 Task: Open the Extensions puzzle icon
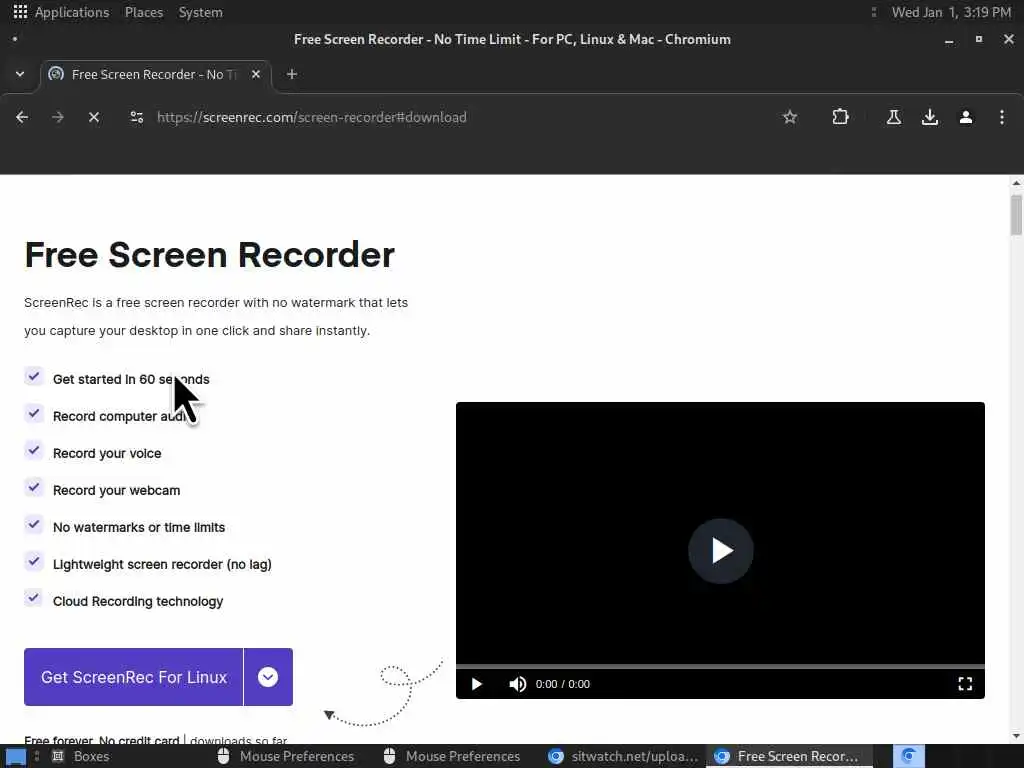840,118
